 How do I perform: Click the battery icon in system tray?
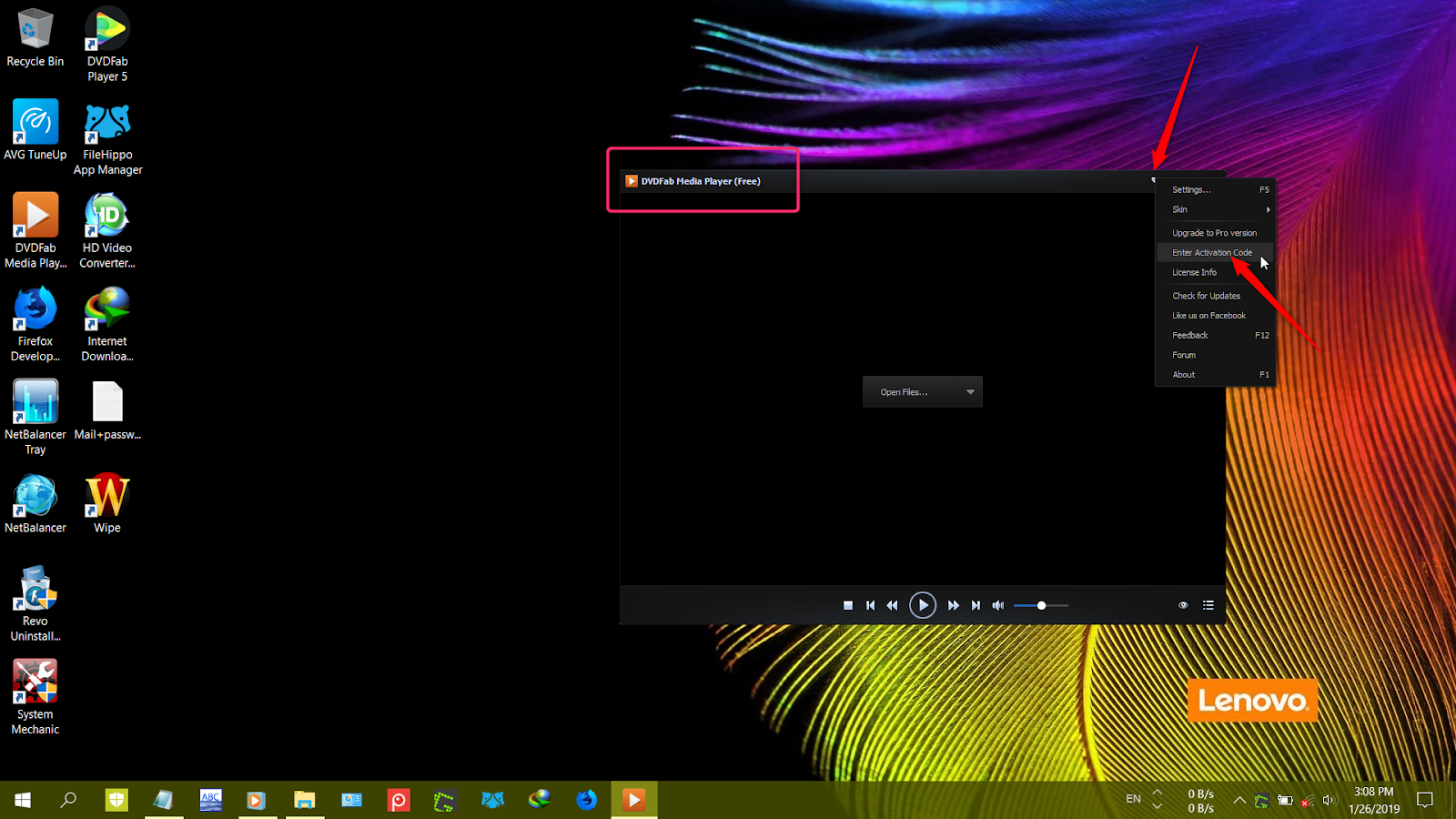pos(1285,801)
